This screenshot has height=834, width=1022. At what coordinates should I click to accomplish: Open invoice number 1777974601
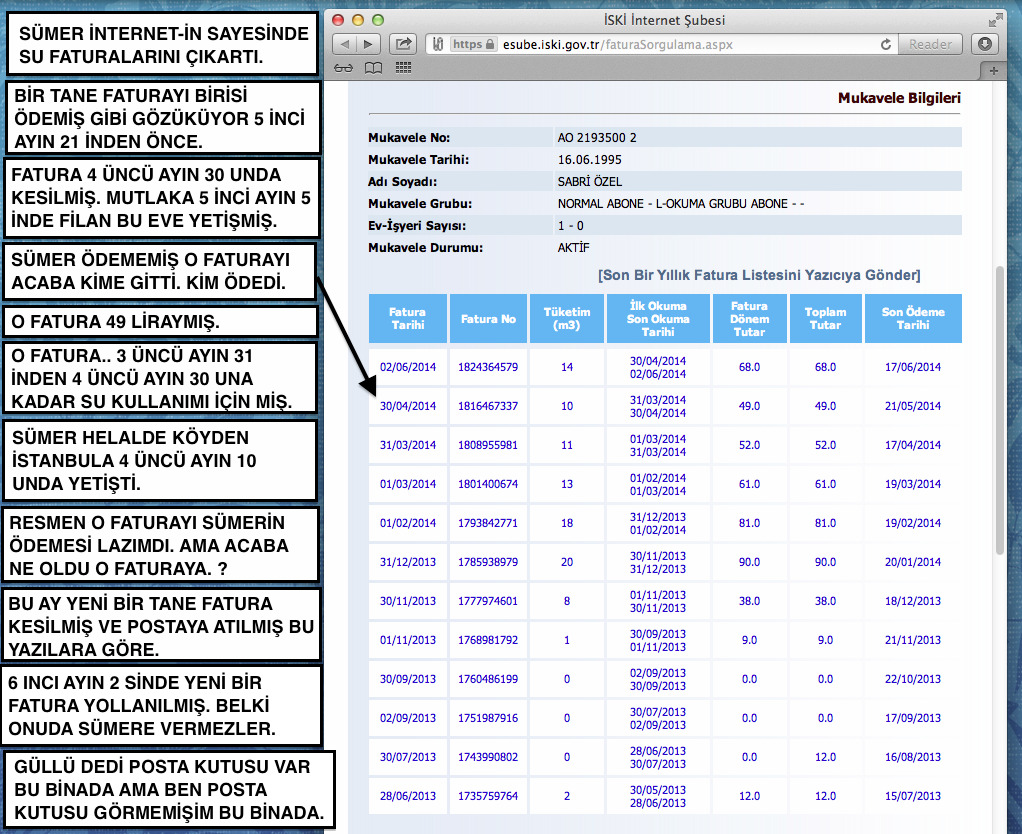pyautogui.click(x=488, y=601)
